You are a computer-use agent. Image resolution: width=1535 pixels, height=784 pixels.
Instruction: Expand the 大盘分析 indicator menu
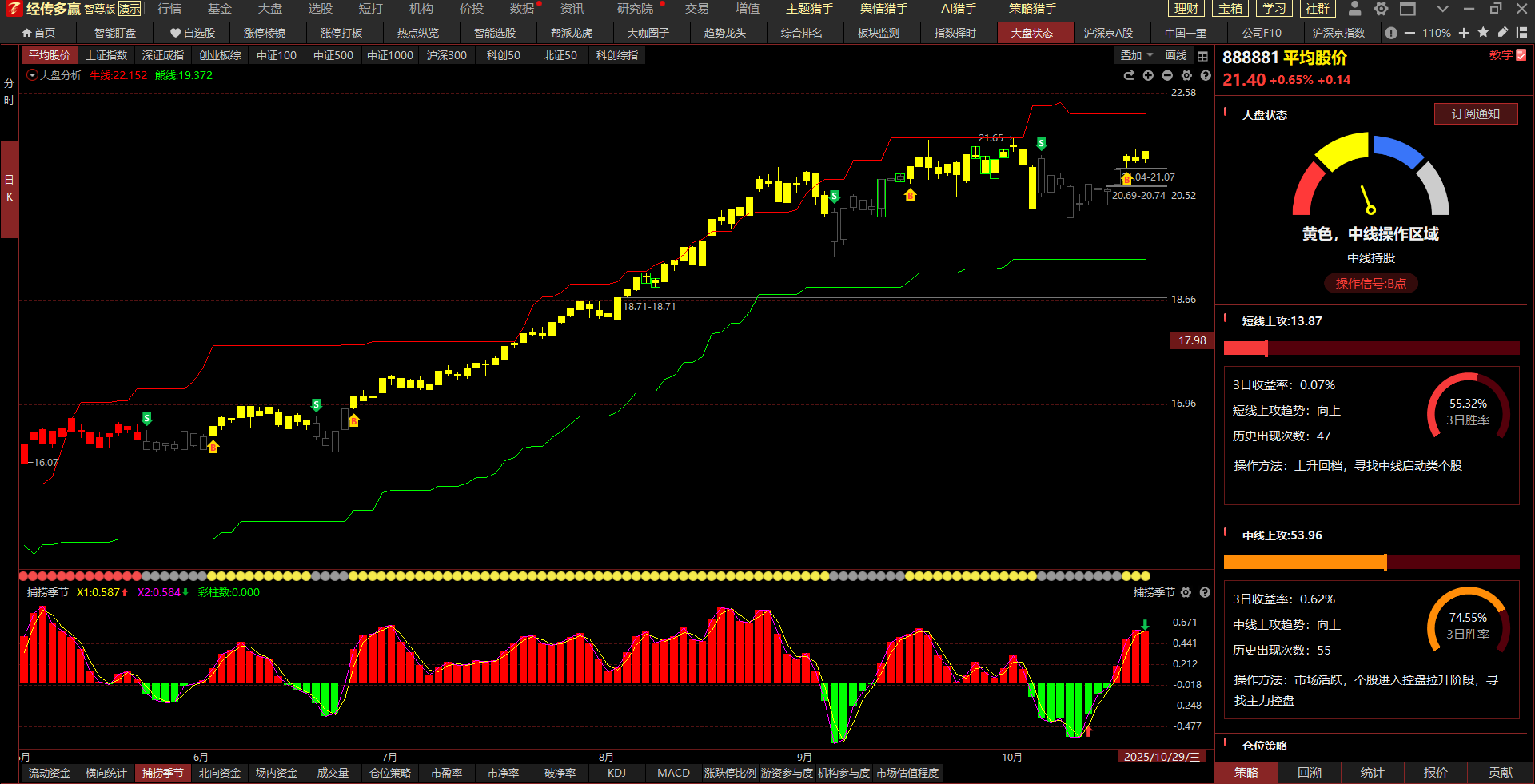click(x=32, y=75)
